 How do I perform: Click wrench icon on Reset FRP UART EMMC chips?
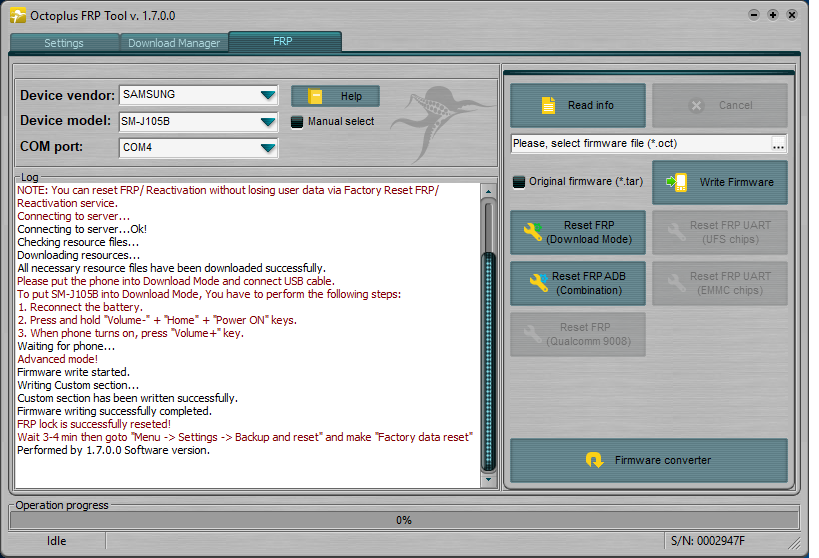676,282
